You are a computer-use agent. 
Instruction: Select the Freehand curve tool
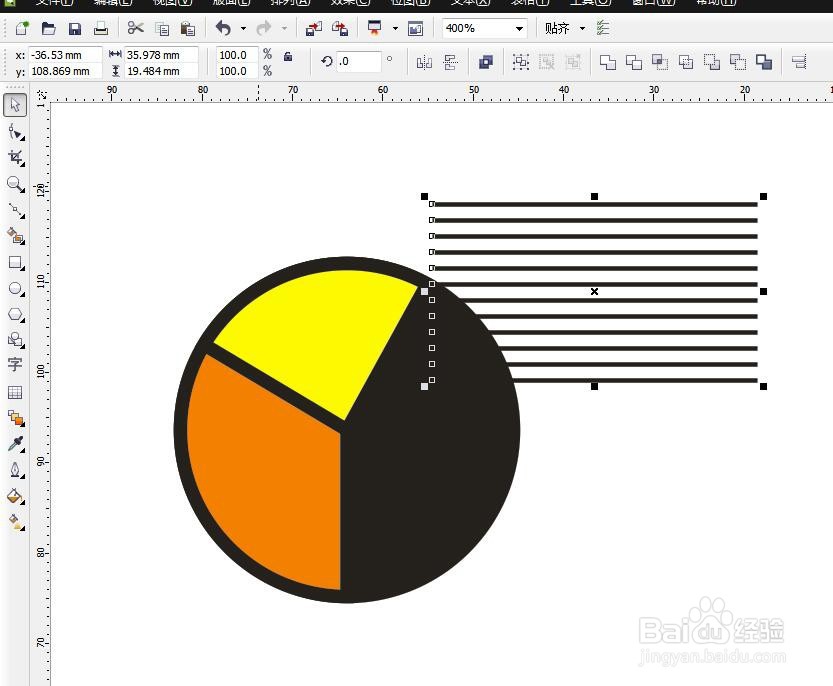(x=15, y=210)
